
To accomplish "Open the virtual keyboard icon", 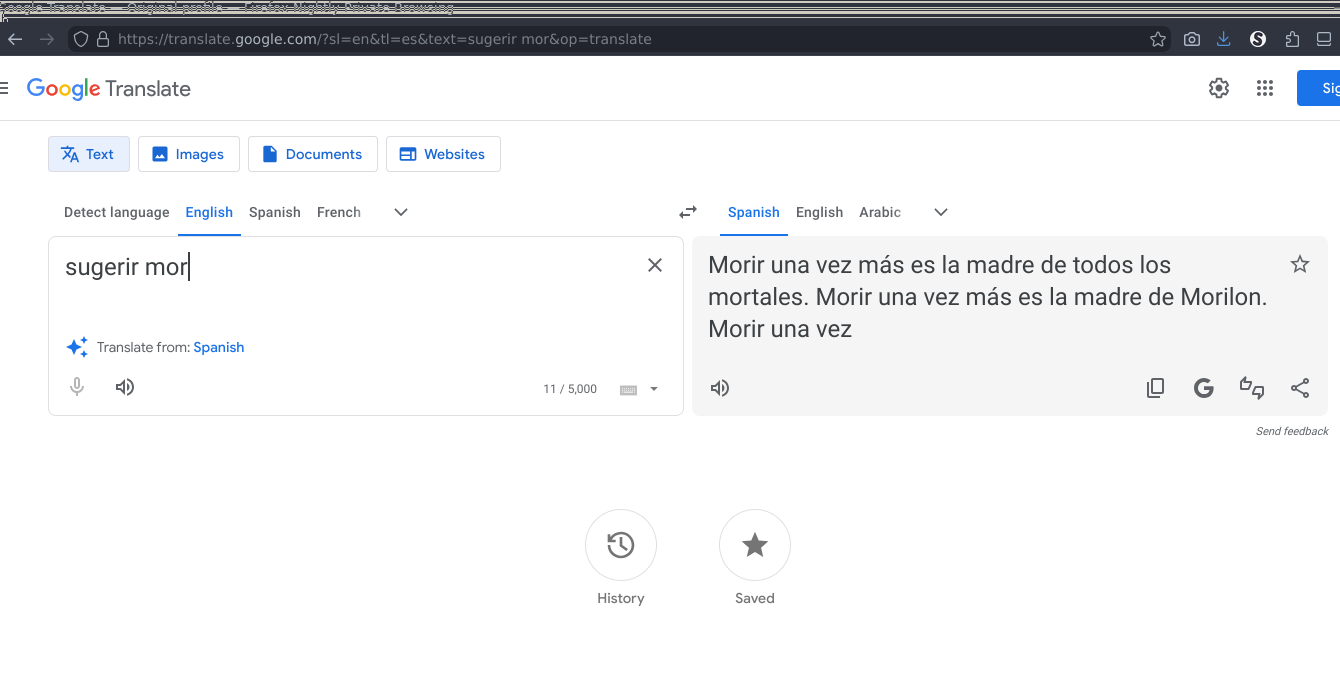I will (x=629, y=390).
